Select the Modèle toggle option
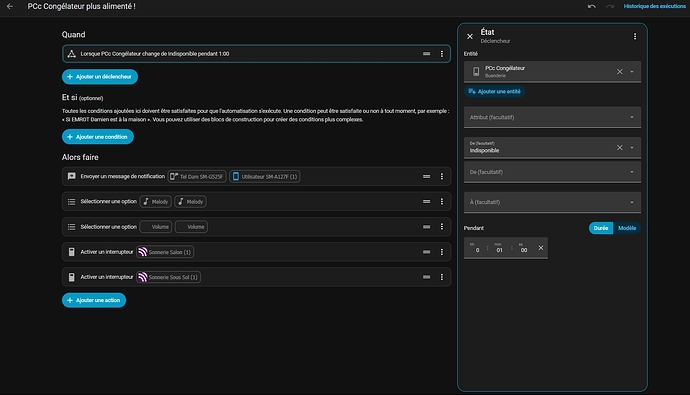Viewport: 690px width, 395px height. (627, 228)
